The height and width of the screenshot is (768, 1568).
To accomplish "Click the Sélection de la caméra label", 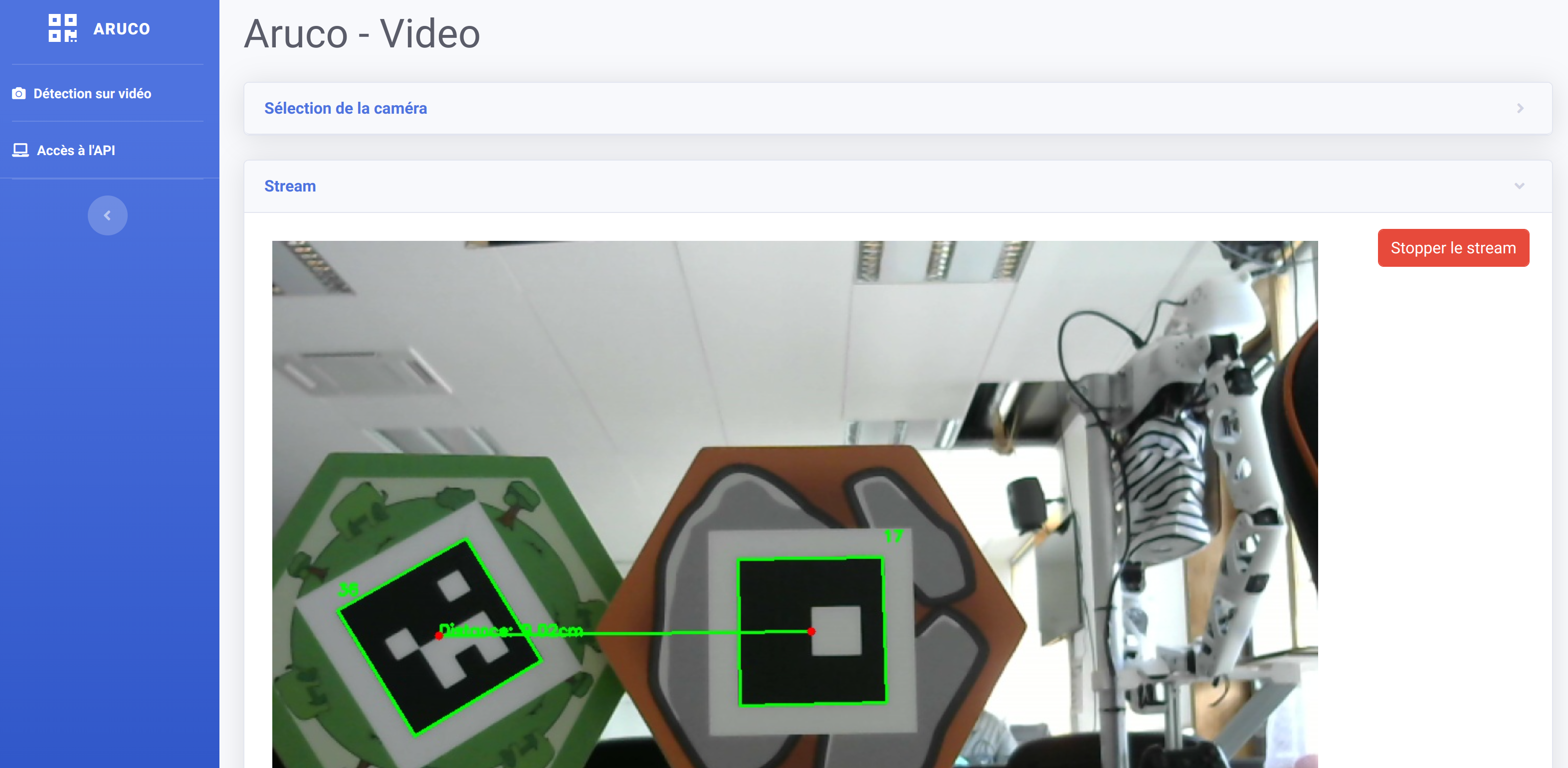I will pos(345,108).
